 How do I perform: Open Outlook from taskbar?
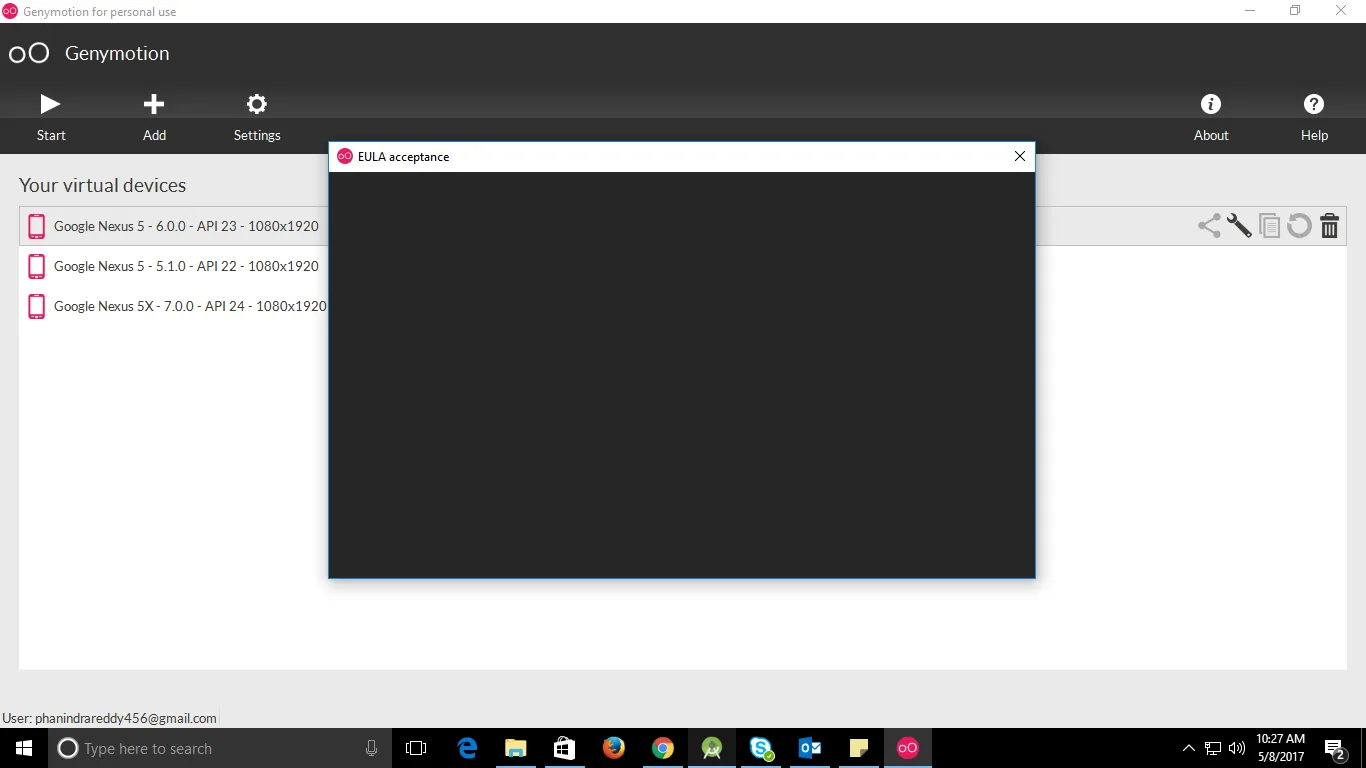tap(810, 748)
